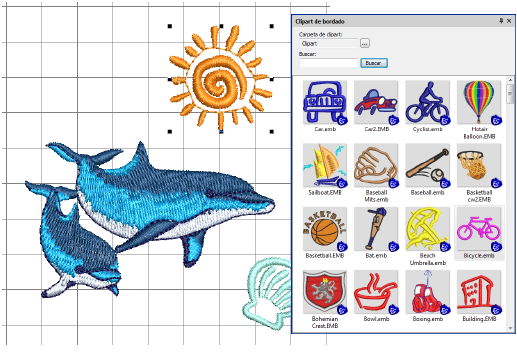Pin the Clipart de bordado panel
This screenshot has width=517, height=361.
[501, 21]
